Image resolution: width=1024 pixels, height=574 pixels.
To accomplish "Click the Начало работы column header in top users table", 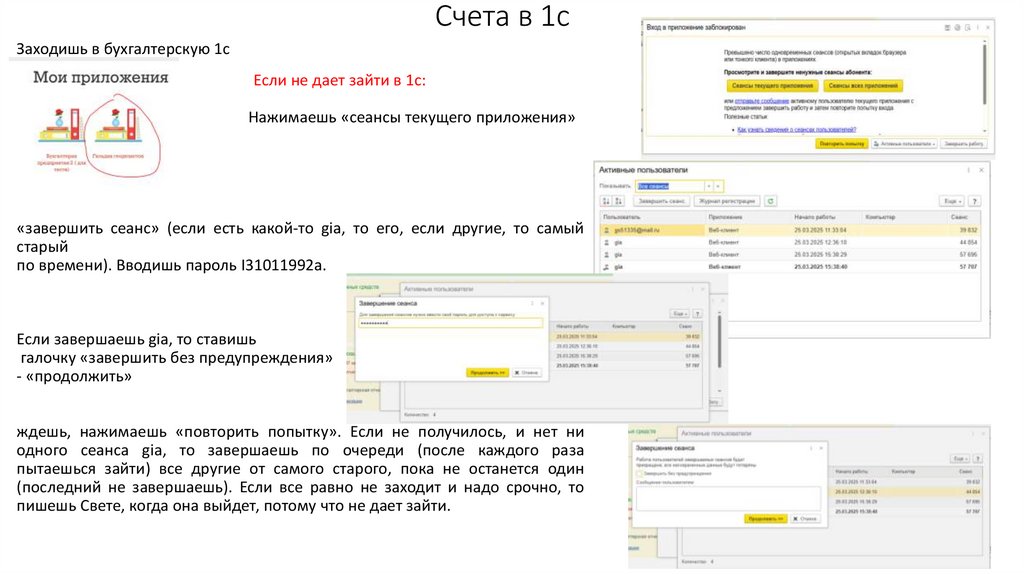I will click(825, 217).
